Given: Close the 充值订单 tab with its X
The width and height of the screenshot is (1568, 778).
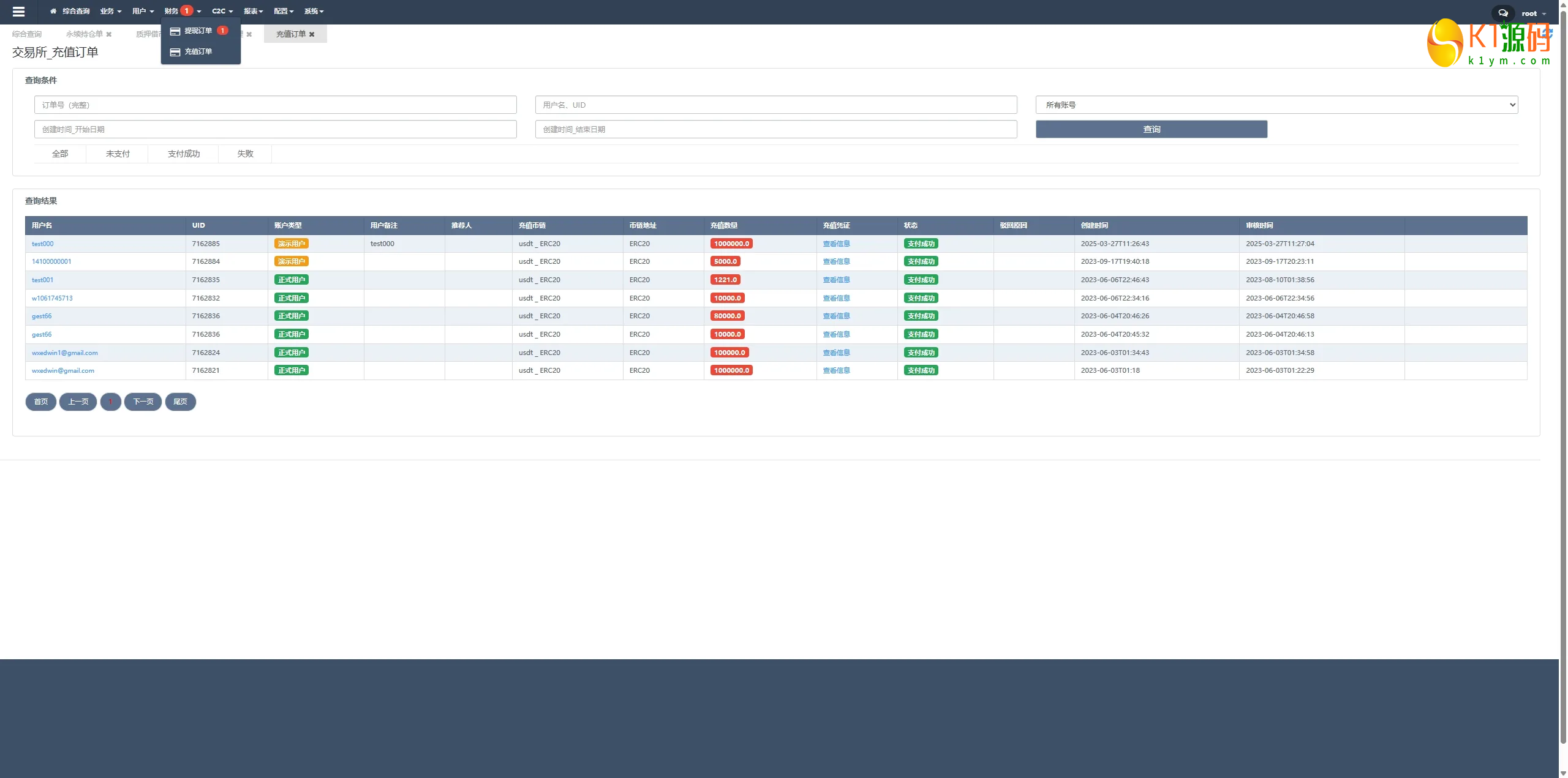Looking at the screenshot, I should point(312,34).
